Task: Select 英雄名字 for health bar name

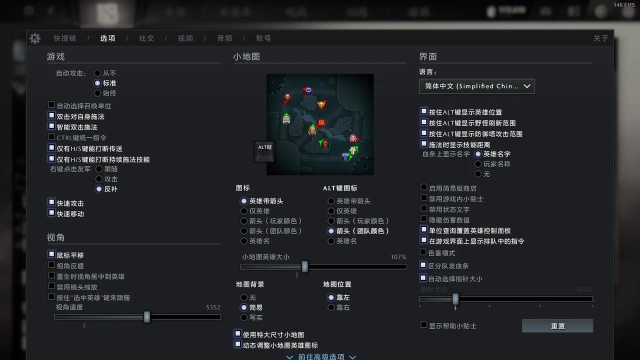Action: (478, 154)
